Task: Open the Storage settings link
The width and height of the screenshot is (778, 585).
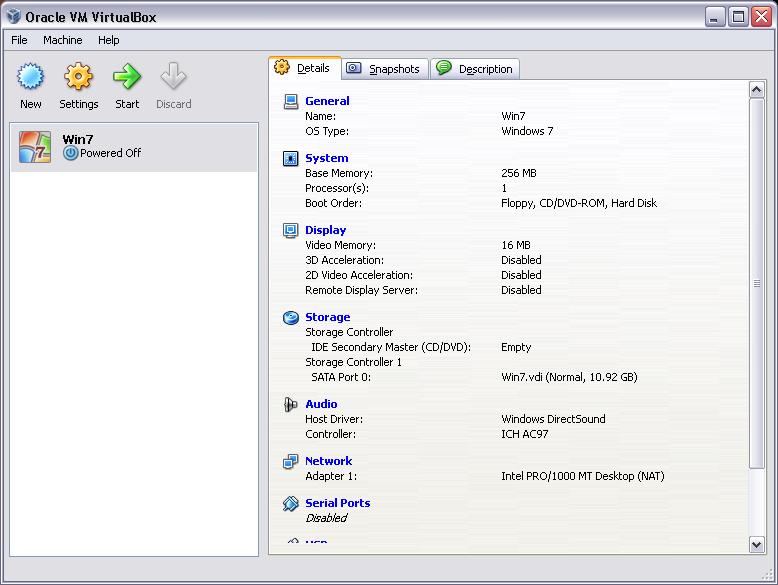Action: (x=327, y=317)
